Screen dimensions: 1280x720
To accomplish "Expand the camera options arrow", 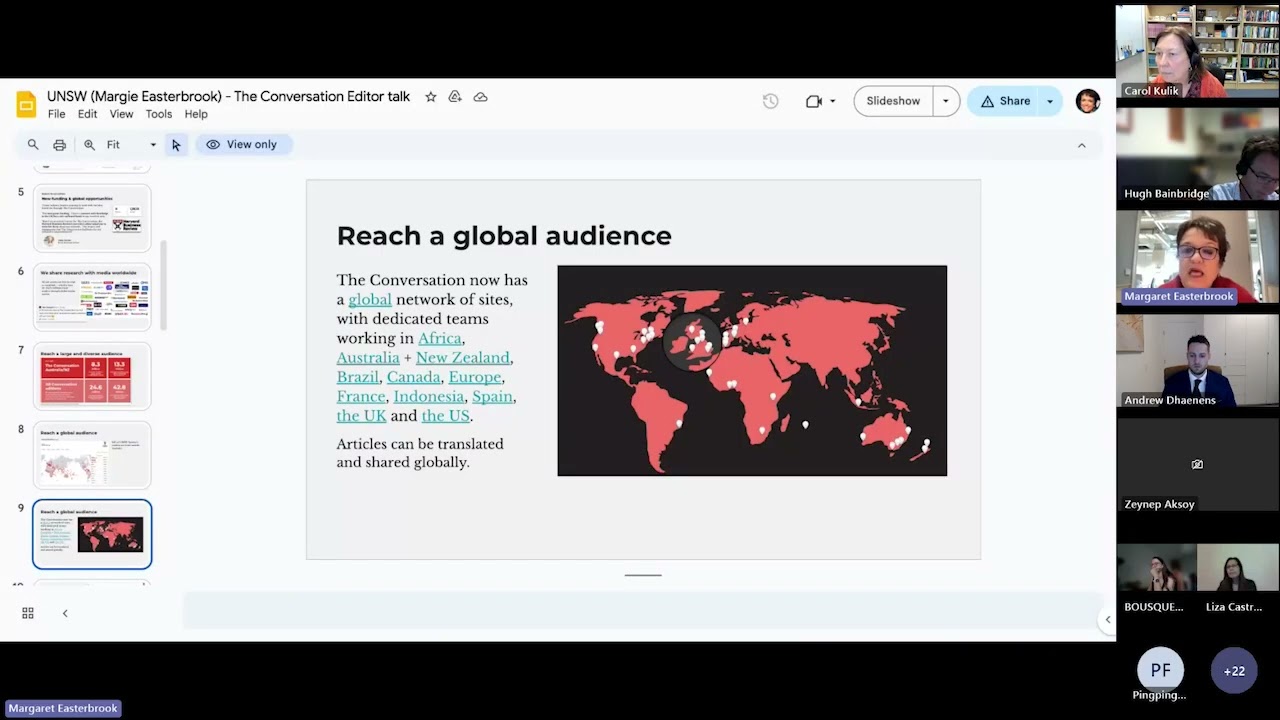I will click(x=832, y=101).
